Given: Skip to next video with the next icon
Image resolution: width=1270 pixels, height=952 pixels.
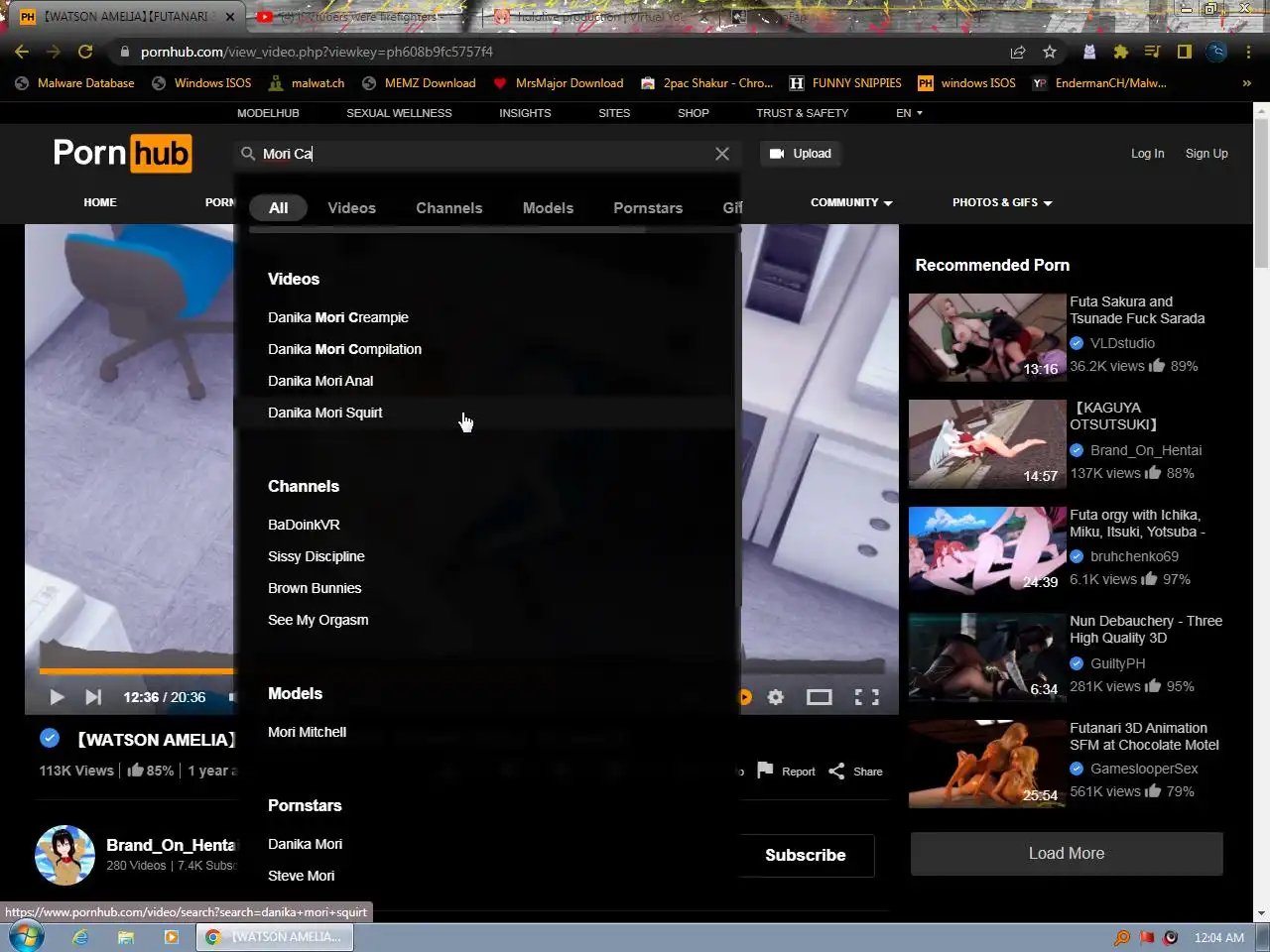Looking at the screenshot, I should 93,697.
